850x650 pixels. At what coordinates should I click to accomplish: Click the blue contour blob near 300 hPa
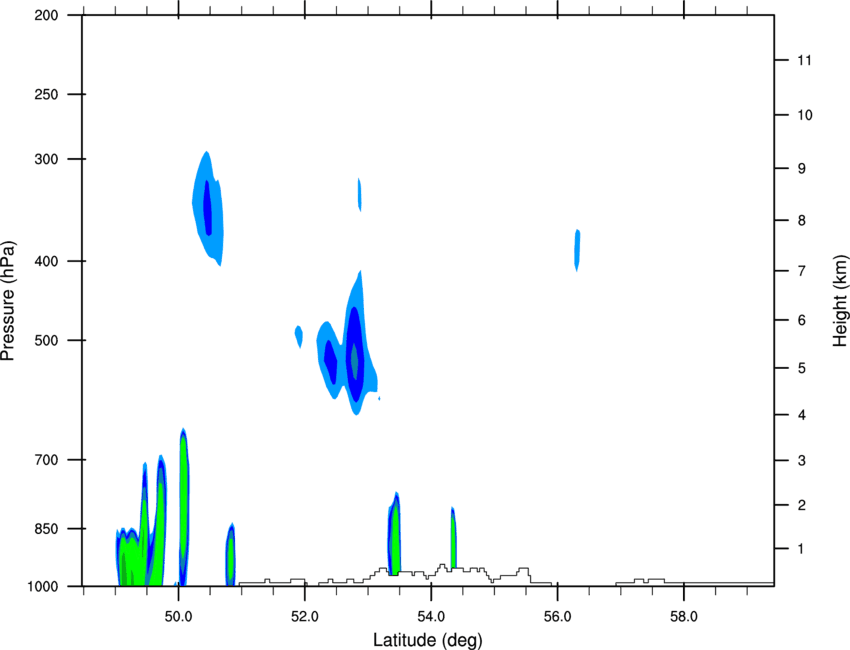pos(208,208)
